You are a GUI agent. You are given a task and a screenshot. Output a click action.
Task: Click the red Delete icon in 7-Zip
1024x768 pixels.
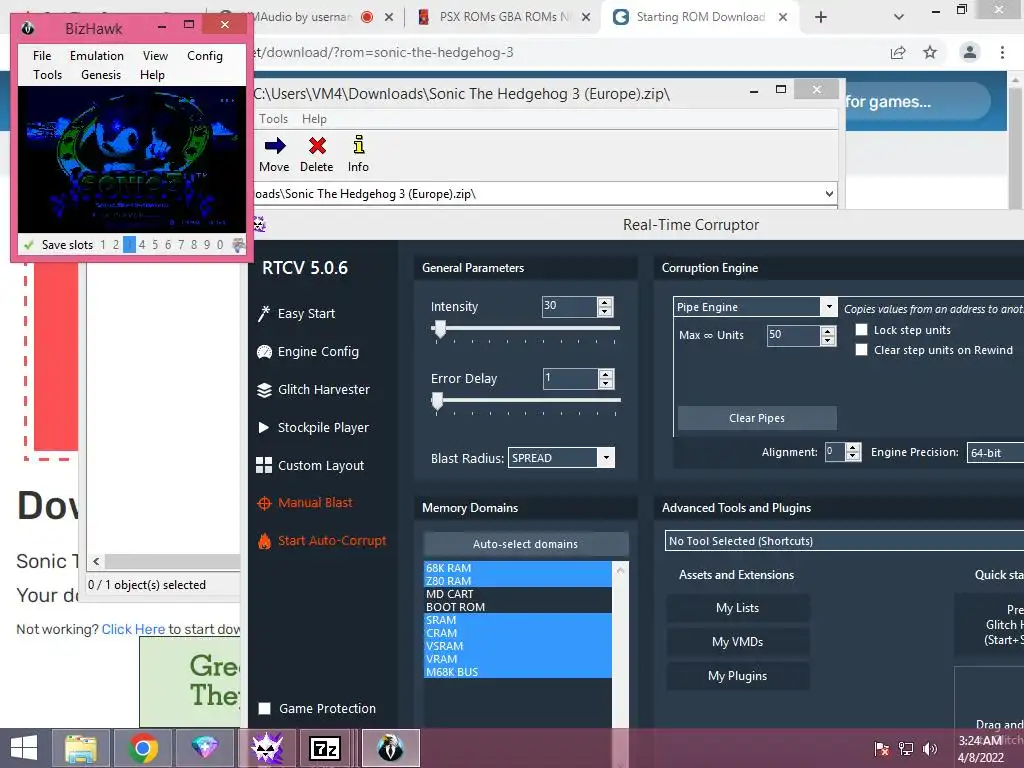[x=317, y=146]
